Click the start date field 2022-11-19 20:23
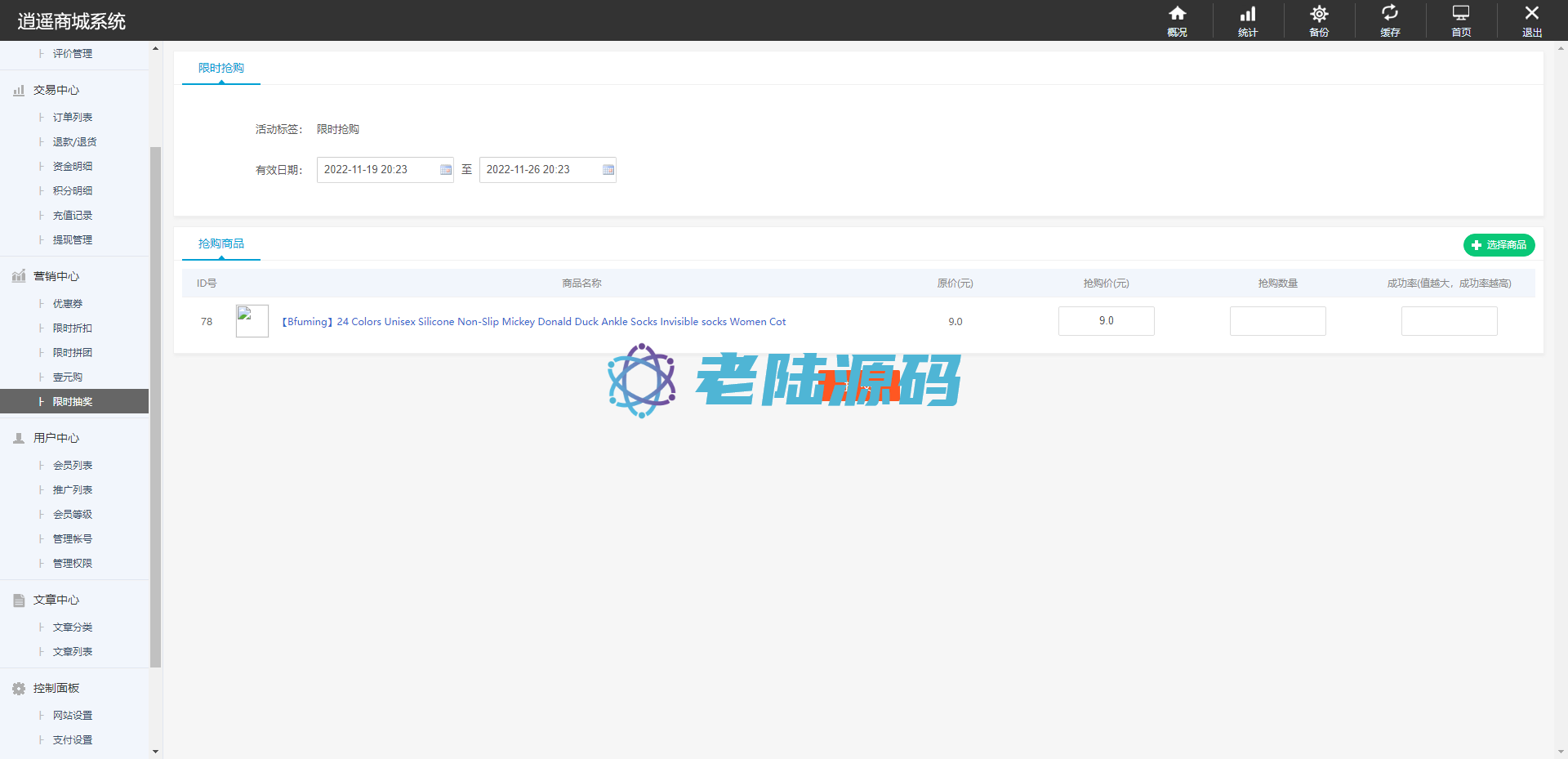The width and height of the screenshot is (1568, 759). tap(385, 170)
